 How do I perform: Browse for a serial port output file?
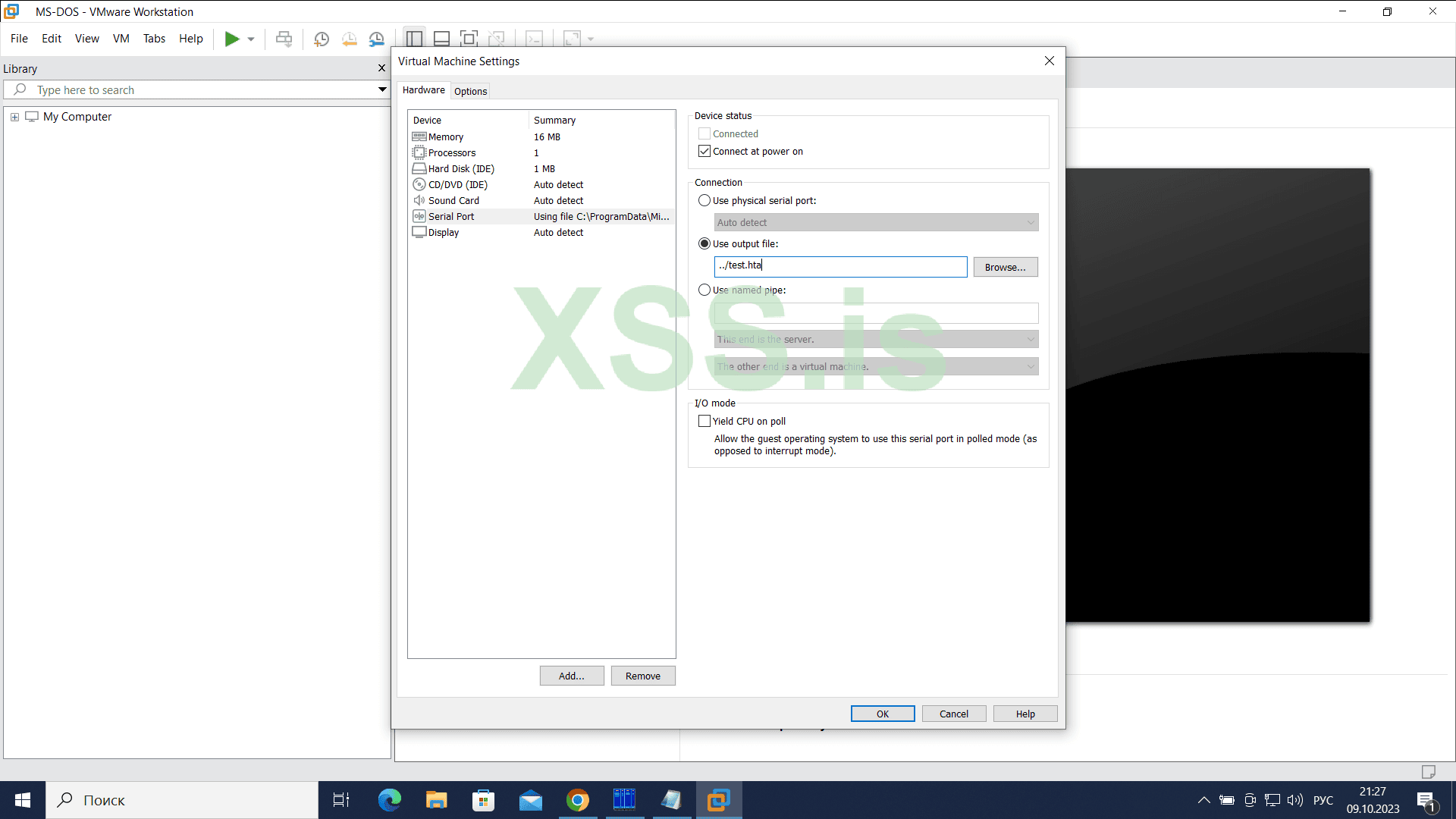tap(1006, 267)
